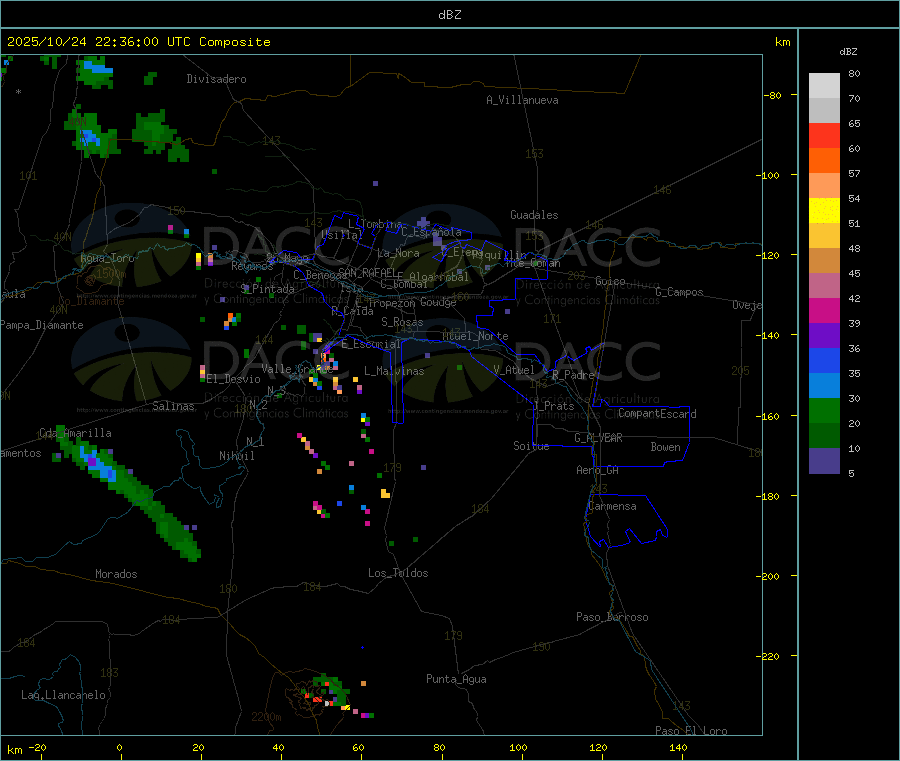Click the dBZ title at the top
The image size is (900, 761).
449,15
